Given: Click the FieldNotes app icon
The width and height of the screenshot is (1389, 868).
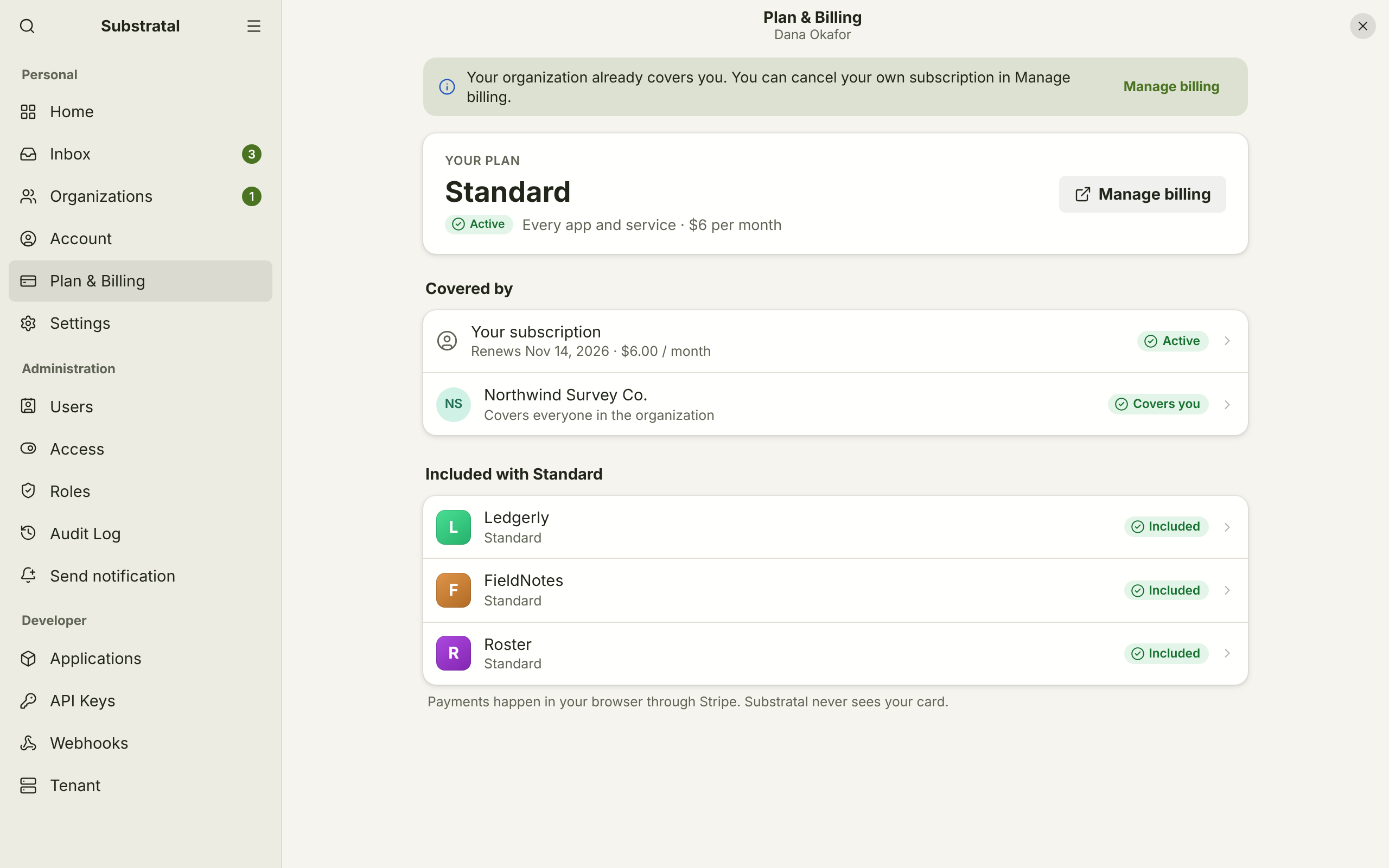Looking at the screenshot, I should click(x=454, y=590).
